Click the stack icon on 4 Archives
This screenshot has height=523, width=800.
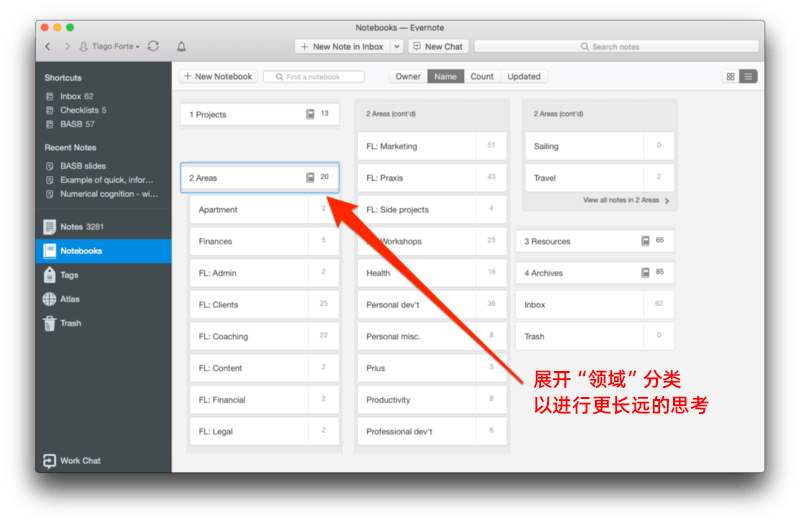pos(645,272)
